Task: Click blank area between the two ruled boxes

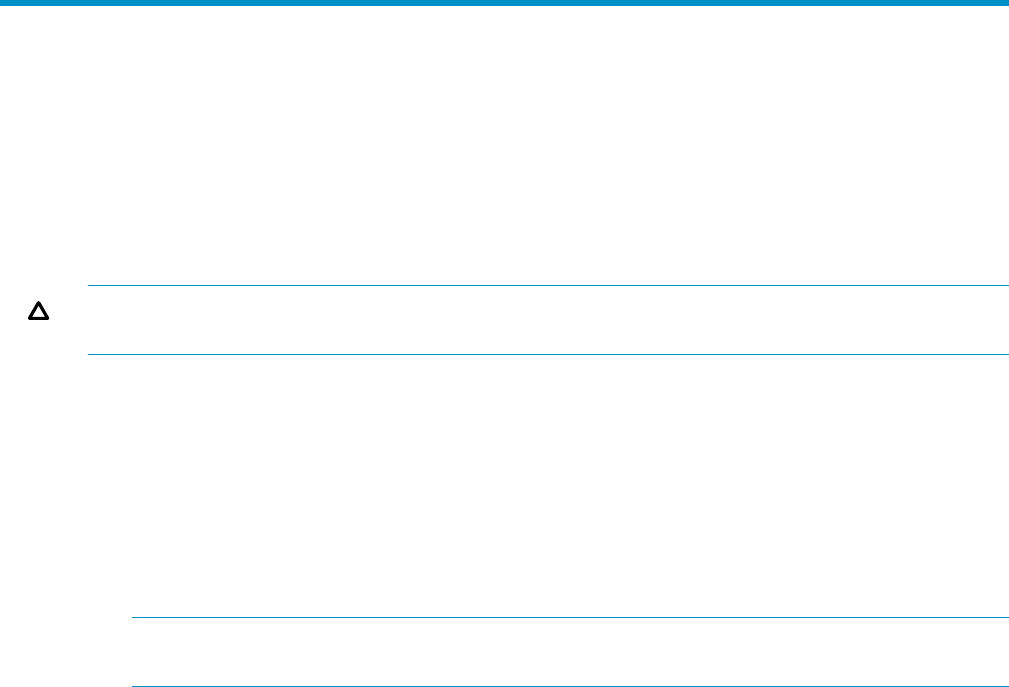Action: click(500, 485)
